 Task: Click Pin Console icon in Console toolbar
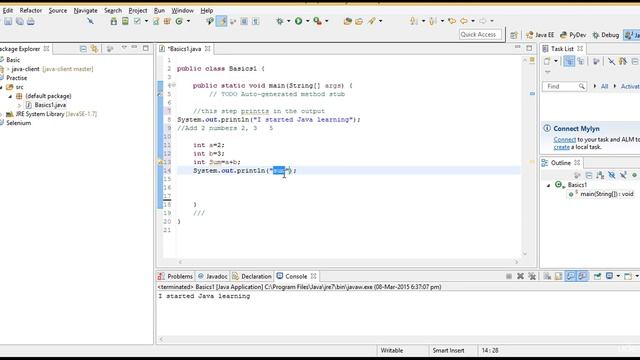click(x=598, y=276)
